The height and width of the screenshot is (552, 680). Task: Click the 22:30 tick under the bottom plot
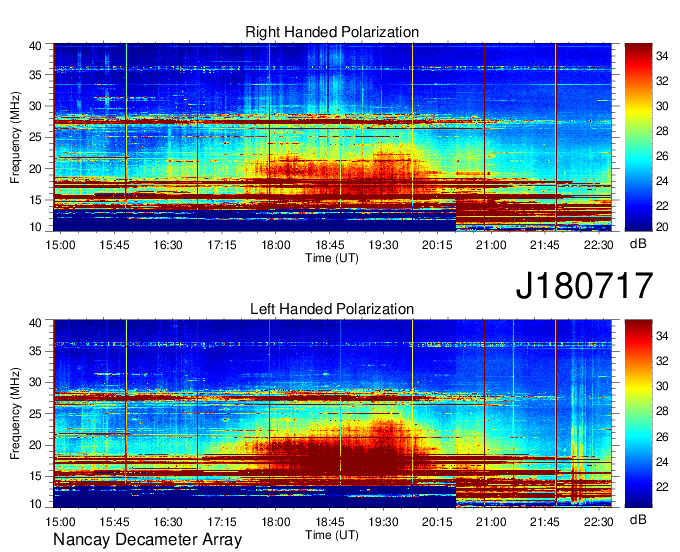[598, 522]
